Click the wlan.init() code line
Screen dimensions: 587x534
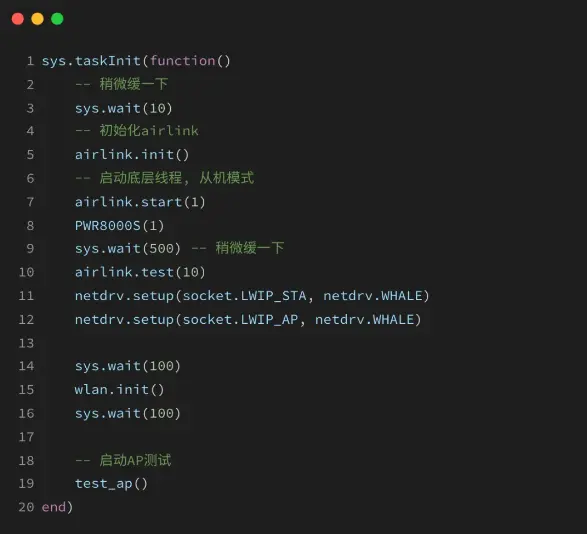(x=119, y=390)
